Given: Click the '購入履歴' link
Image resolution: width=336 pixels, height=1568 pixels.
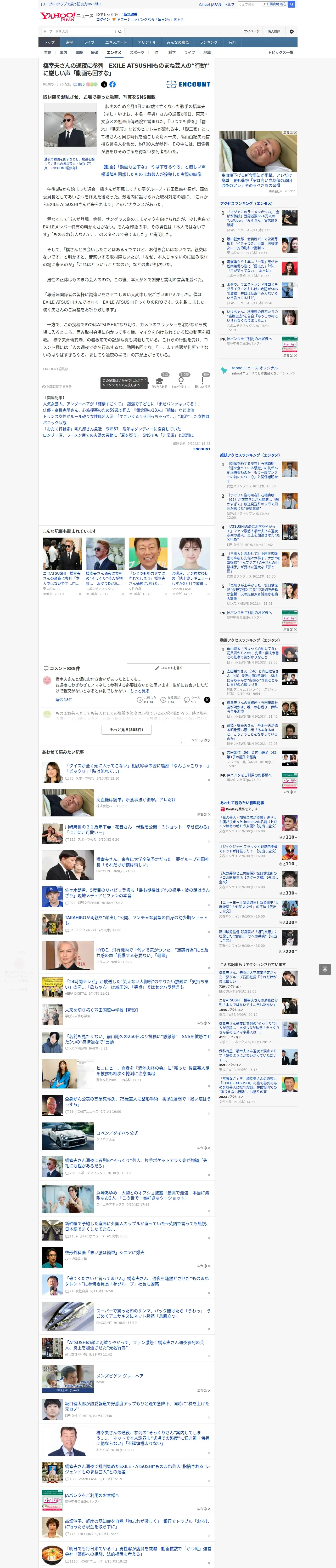Looking at the screenshot, I should (x=274, y=32).
